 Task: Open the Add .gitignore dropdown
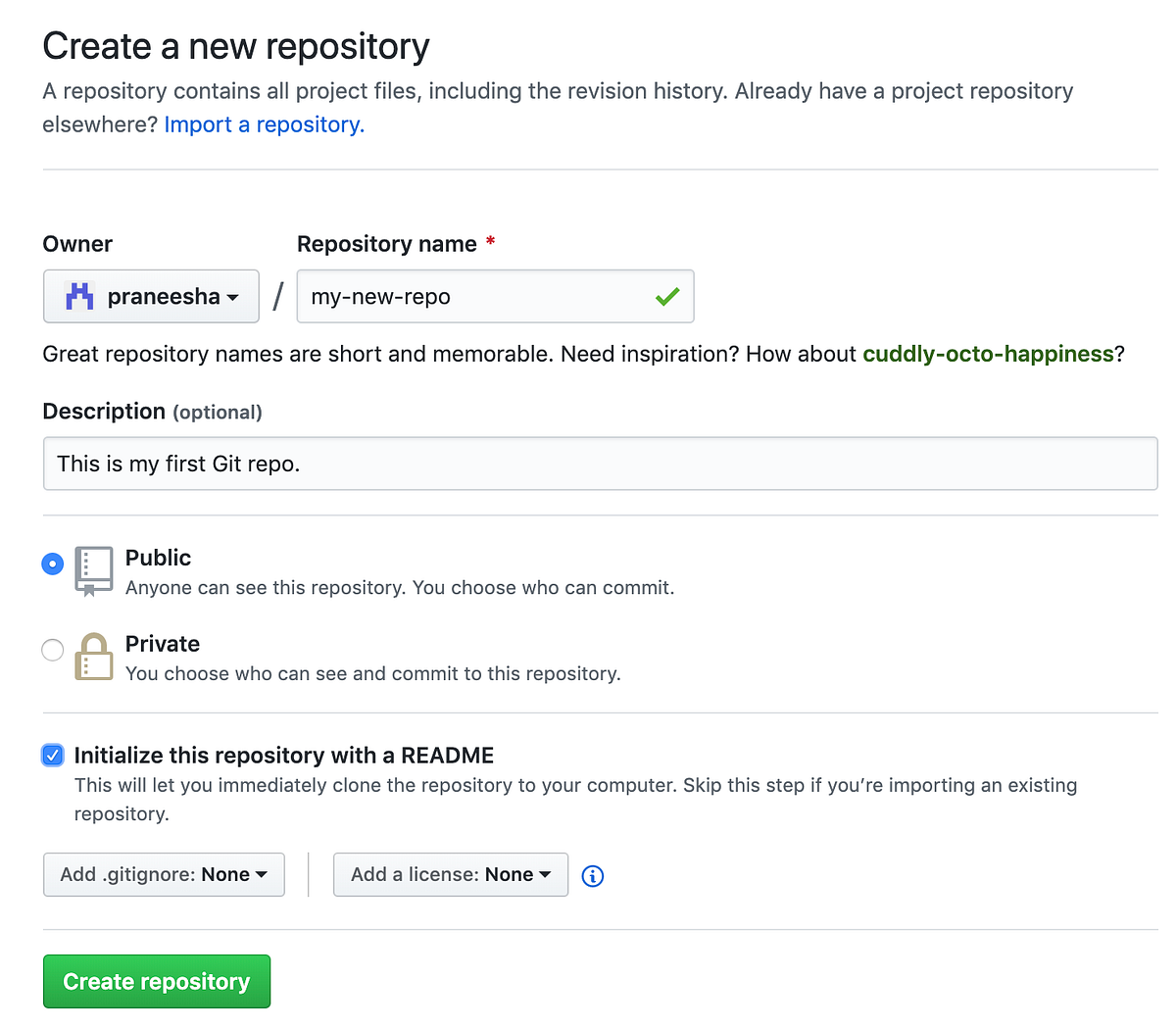pyautogui.click(x=164, y=874)
